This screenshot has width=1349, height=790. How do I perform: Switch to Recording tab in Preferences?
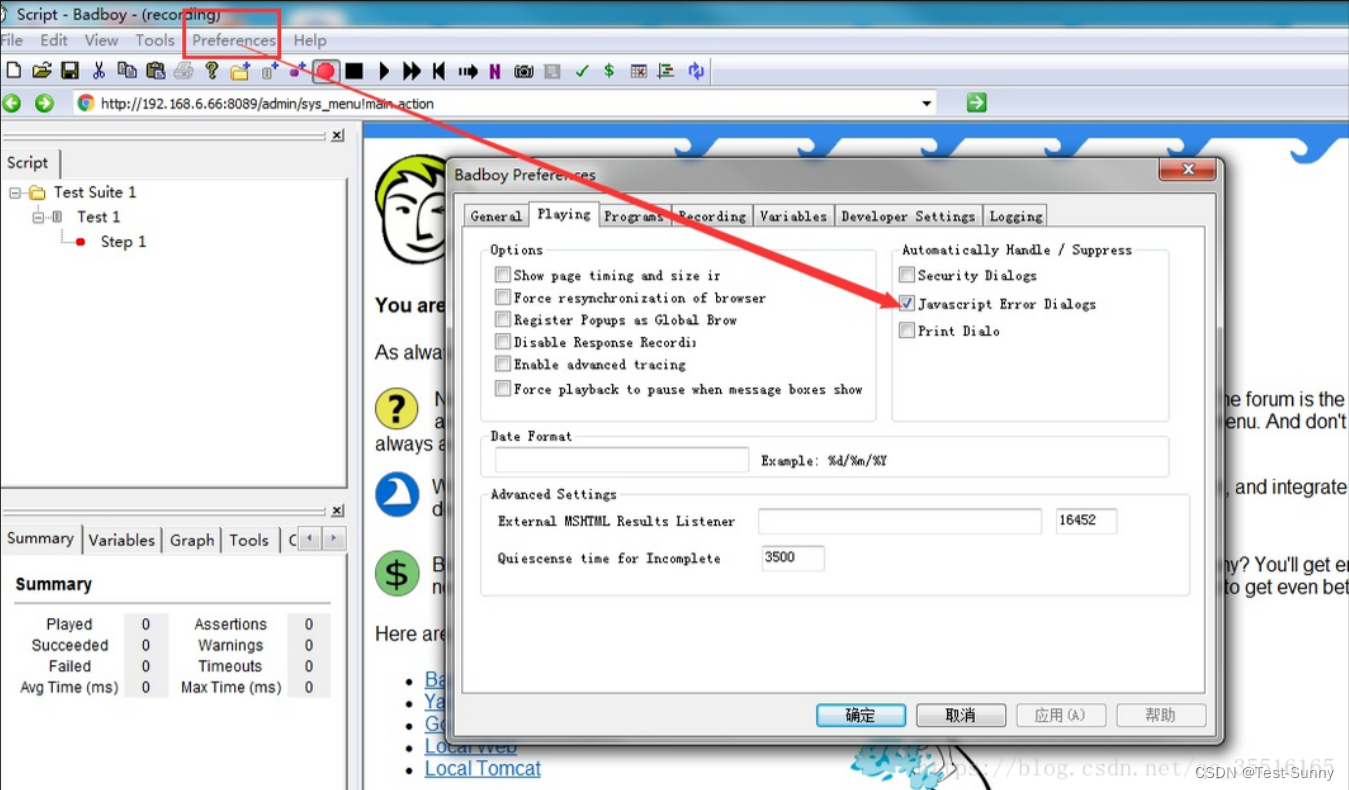(712, 216)
